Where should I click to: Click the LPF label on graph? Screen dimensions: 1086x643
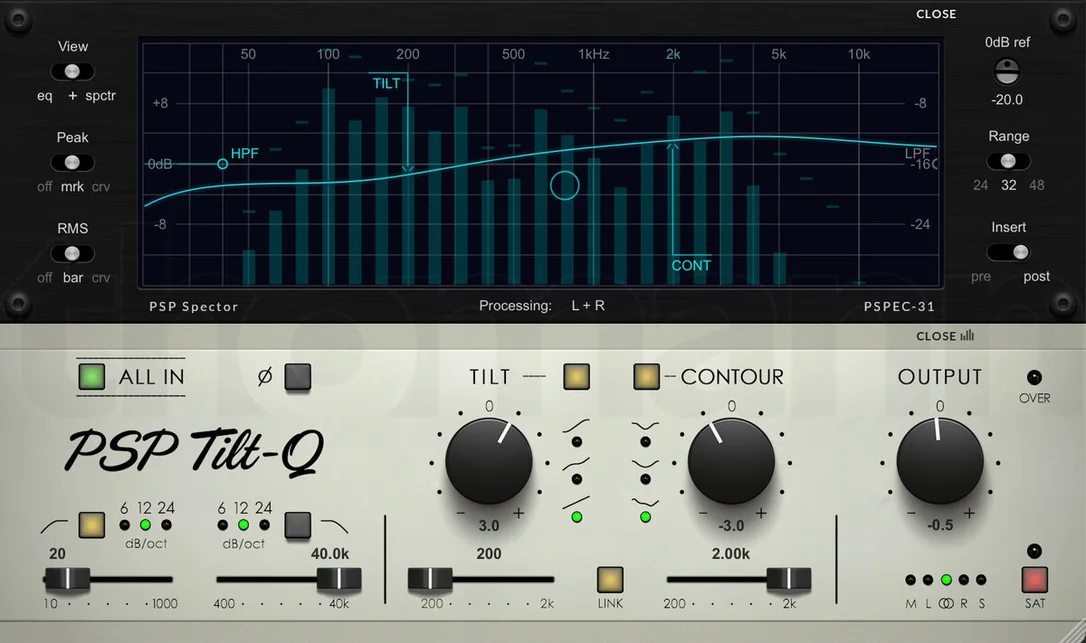coord(918,153)
